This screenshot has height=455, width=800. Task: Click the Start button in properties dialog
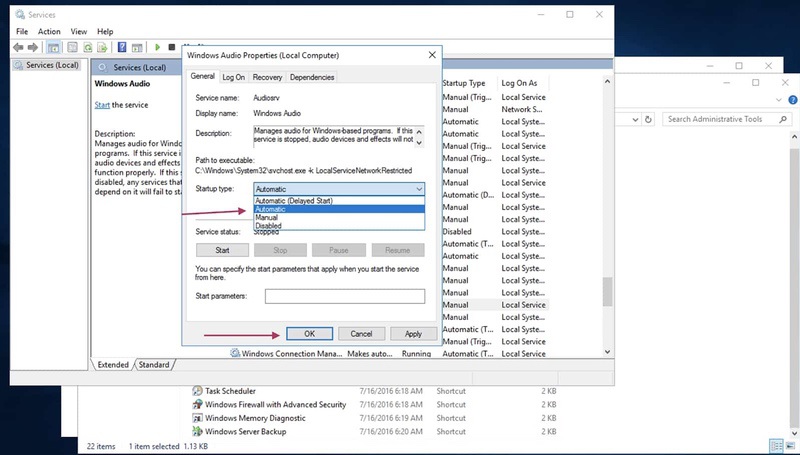[x=222, y=250]
